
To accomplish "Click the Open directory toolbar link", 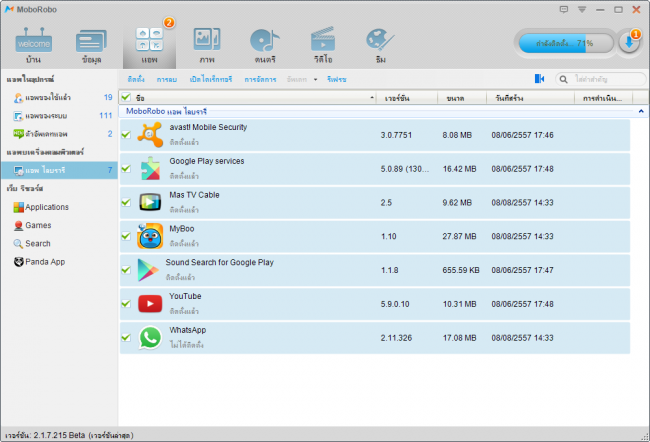I will click(211, 79).
